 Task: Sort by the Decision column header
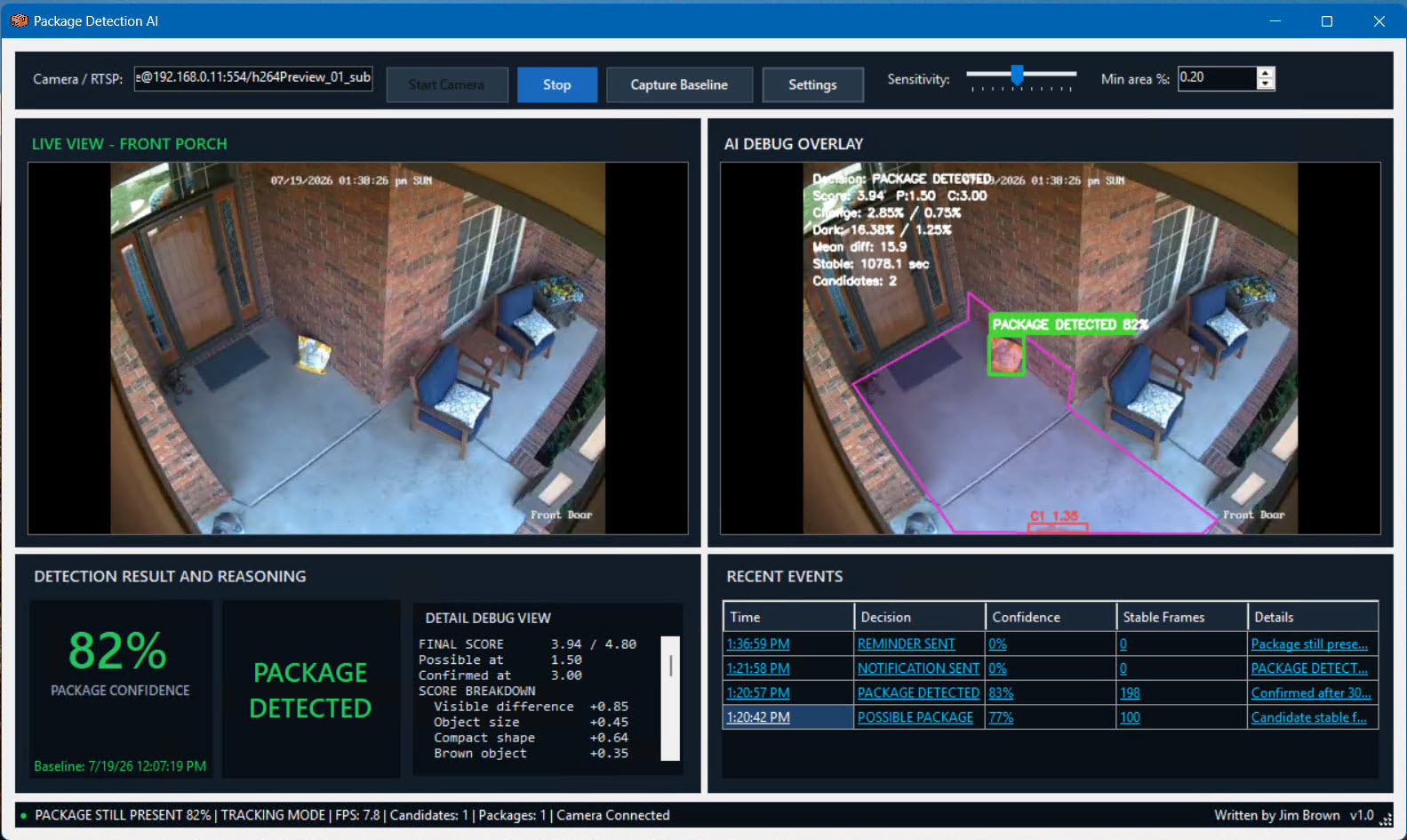point(920,617)
